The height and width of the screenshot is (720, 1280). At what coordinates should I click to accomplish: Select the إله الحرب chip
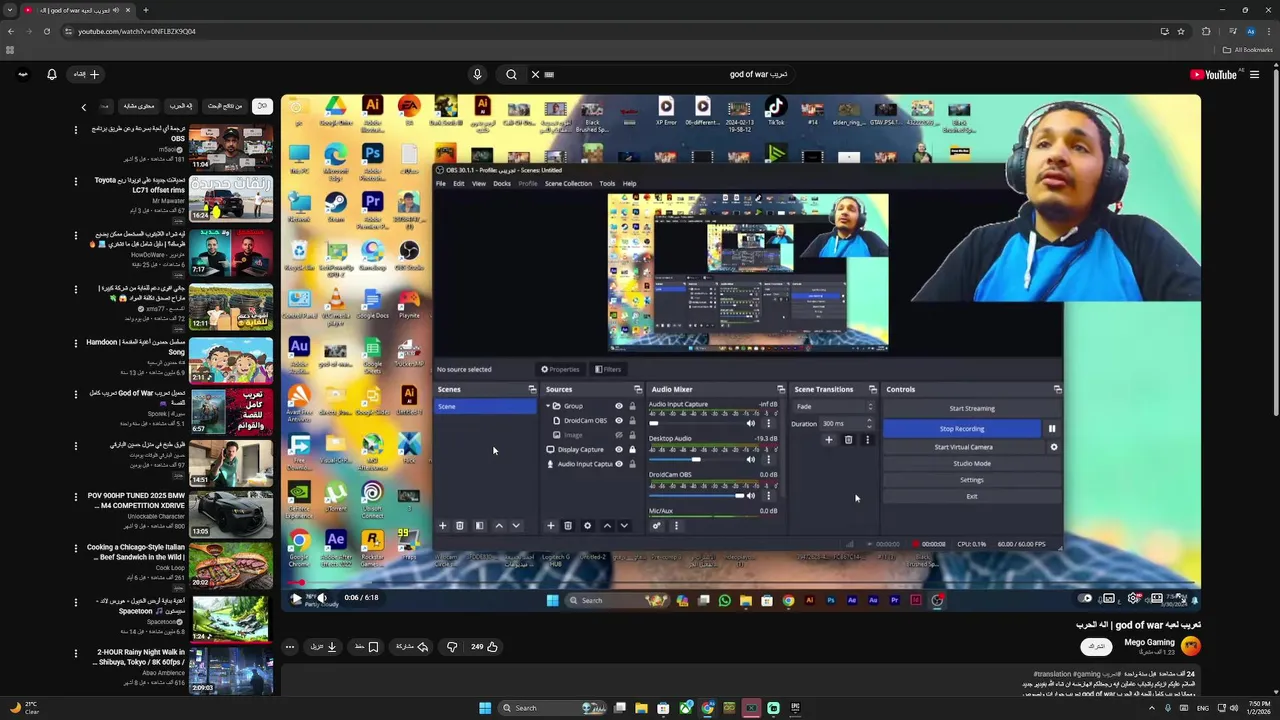[x=181, y=106]
